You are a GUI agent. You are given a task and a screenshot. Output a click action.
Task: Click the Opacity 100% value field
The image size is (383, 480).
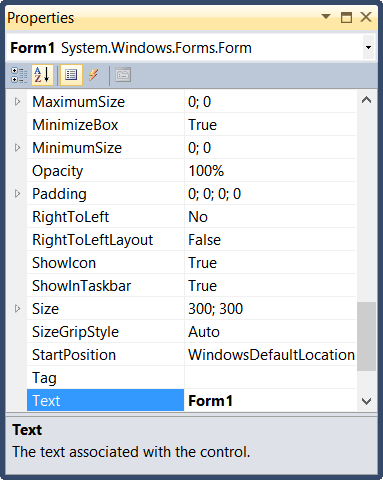point(270,171)
